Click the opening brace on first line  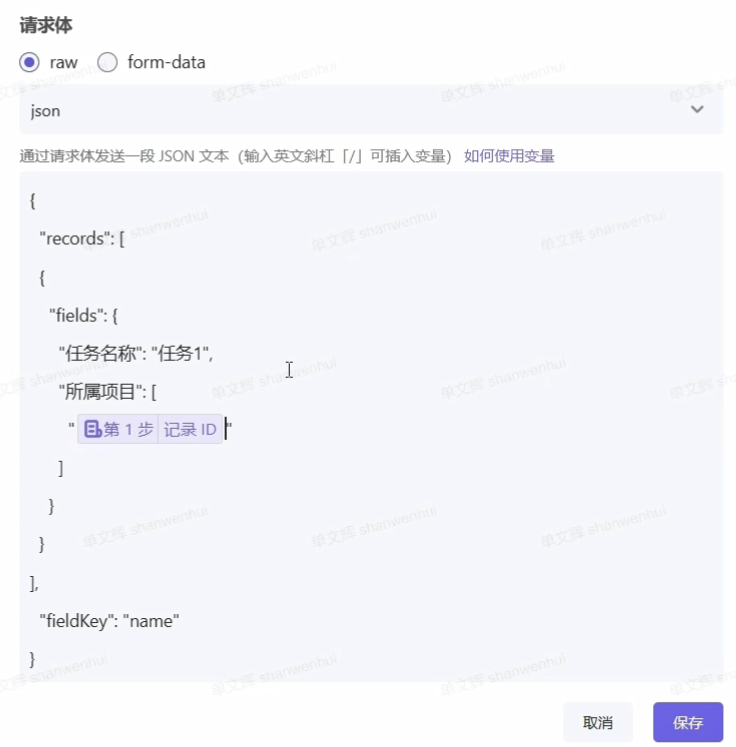click(x=32, y=201)
